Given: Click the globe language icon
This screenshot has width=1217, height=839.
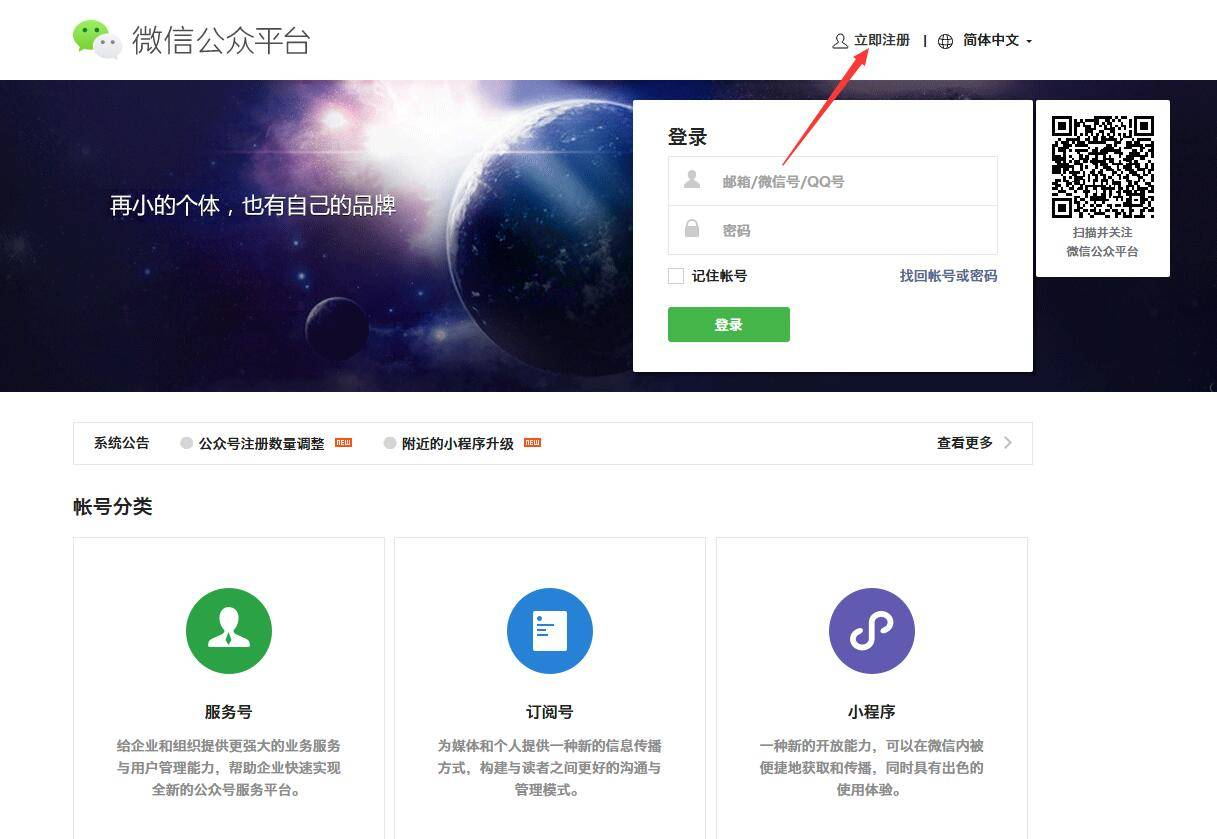Looking at the screenshot, I should [x=945, y=41].
